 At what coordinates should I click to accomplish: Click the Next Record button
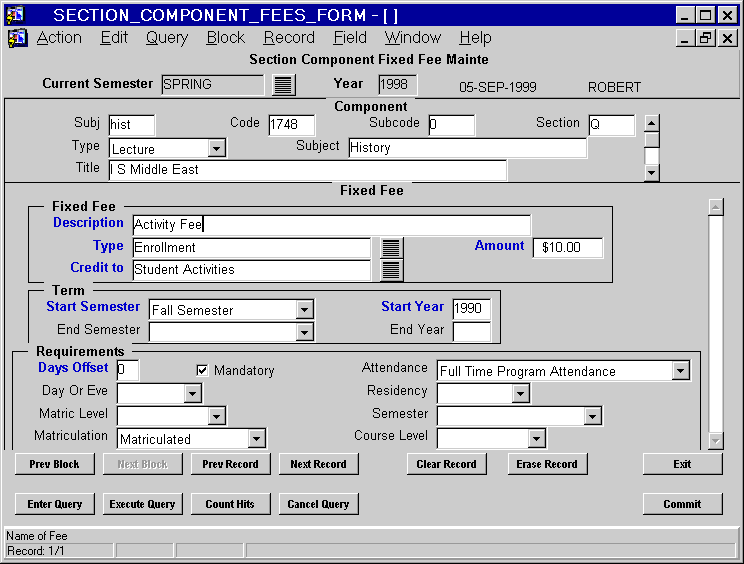[x=318, y=464]
